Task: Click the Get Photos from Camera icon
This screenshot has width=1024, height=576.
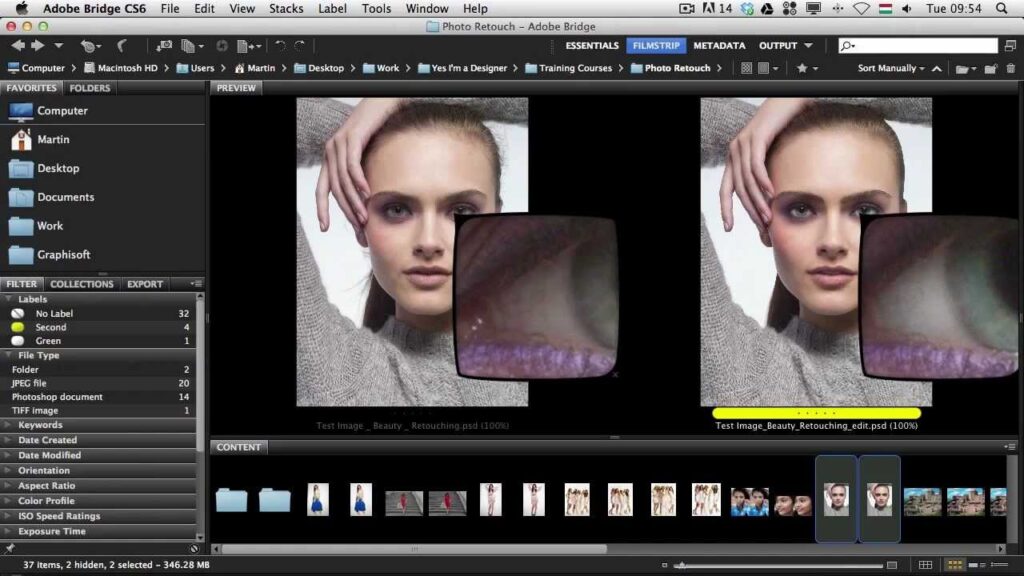Action: coord(164,46)
